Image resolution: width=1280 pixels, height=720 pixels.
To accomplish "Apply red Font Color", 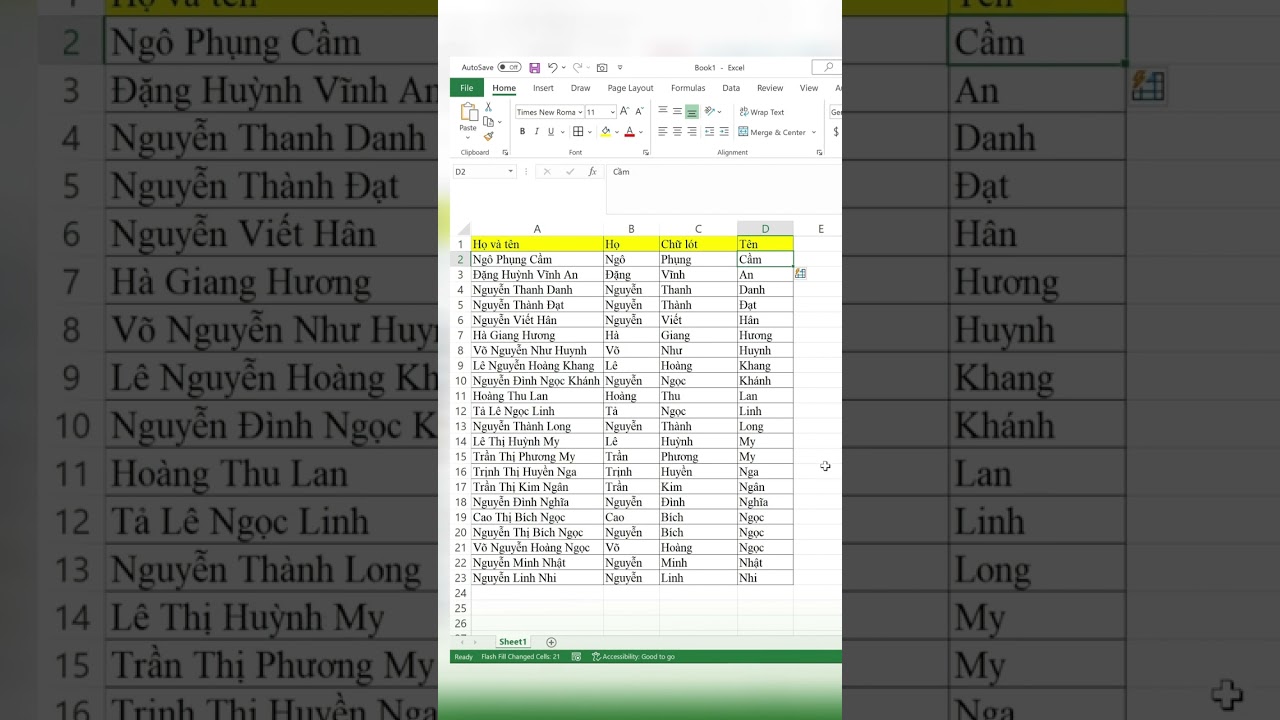I will point(629,132).
